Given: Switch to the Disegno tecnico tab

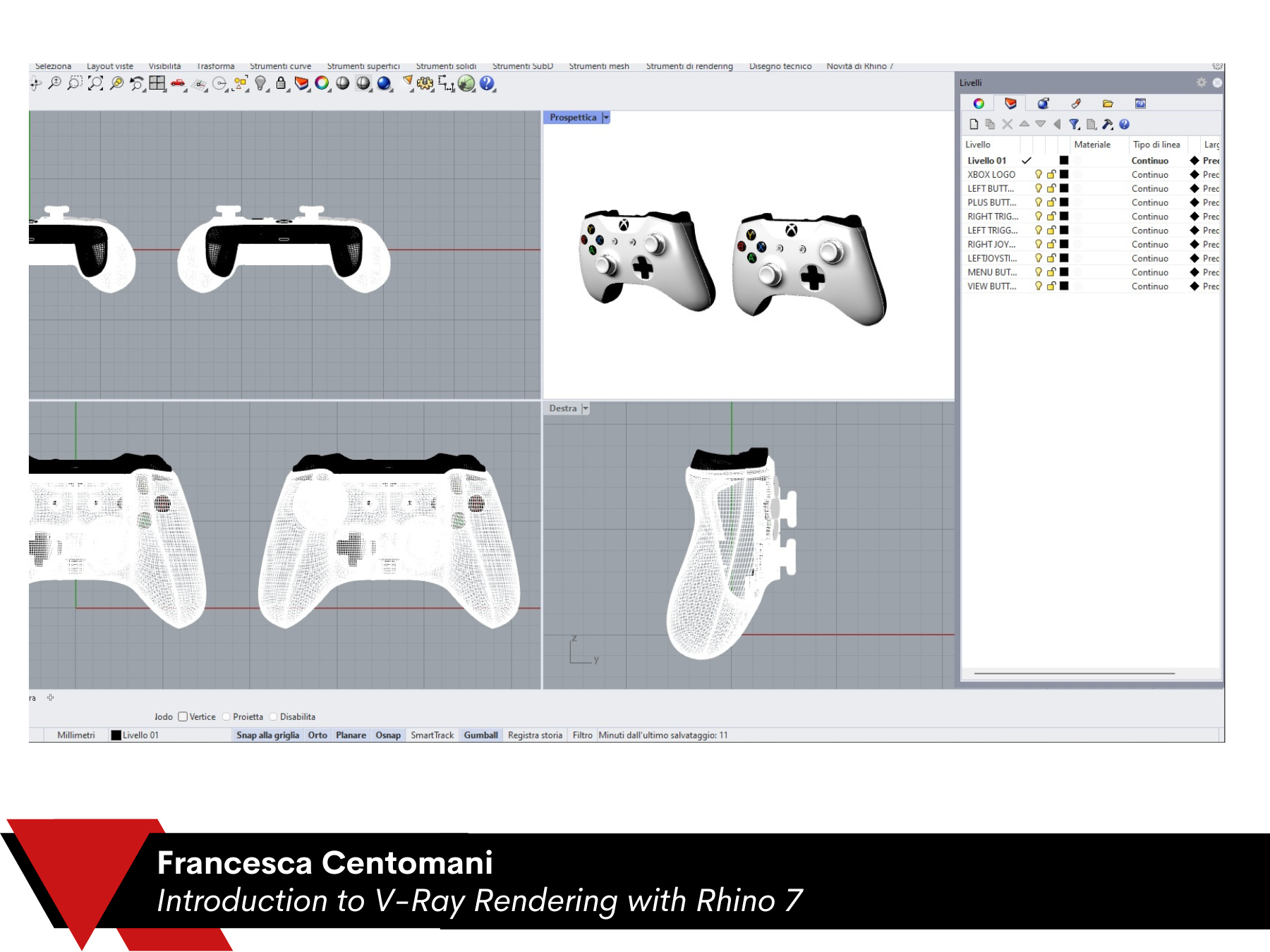Looking at the screenshot, I should click(780, 66).
